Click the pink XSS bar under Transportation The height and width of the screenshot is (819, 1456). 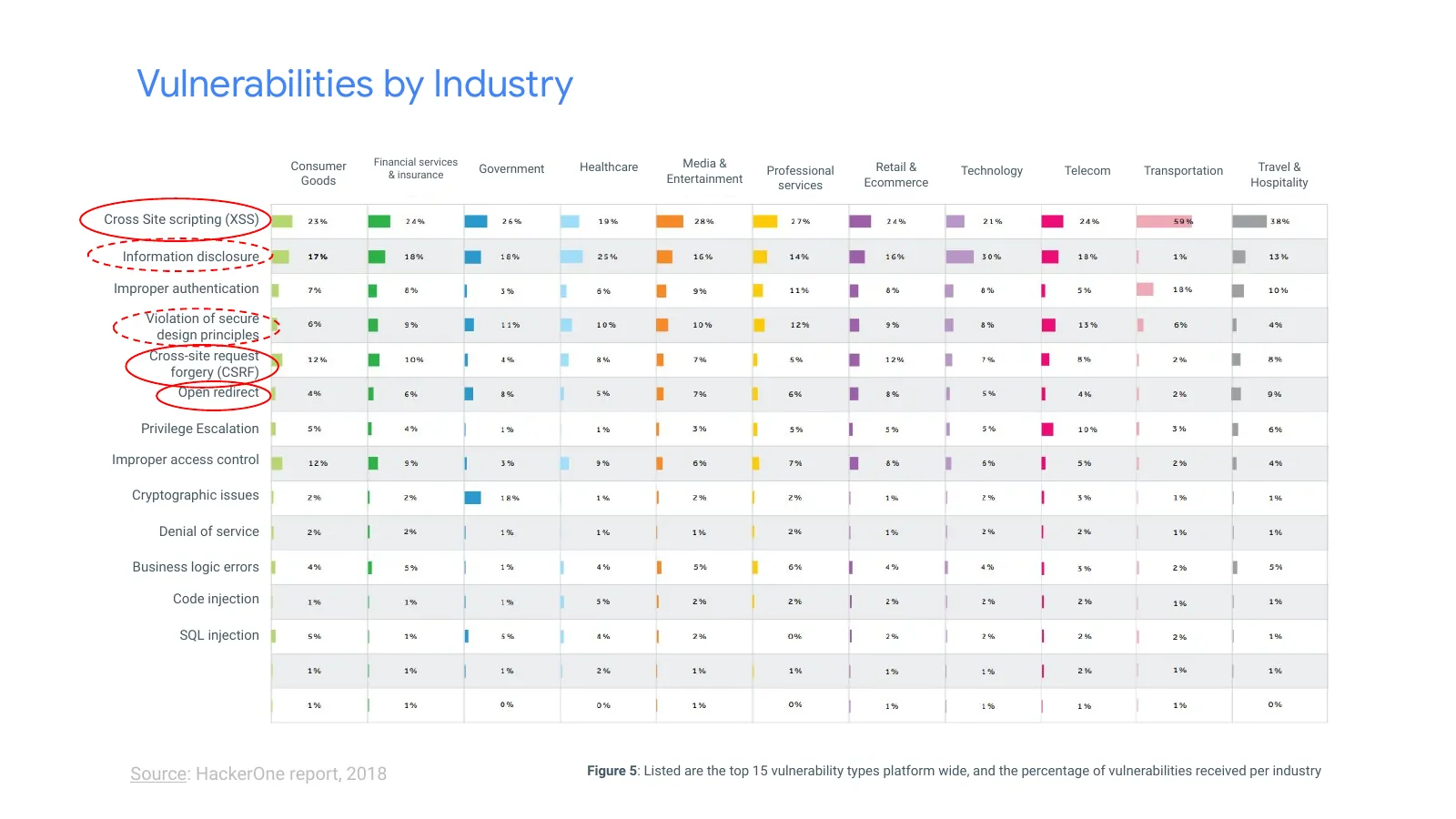point(1164,221)
